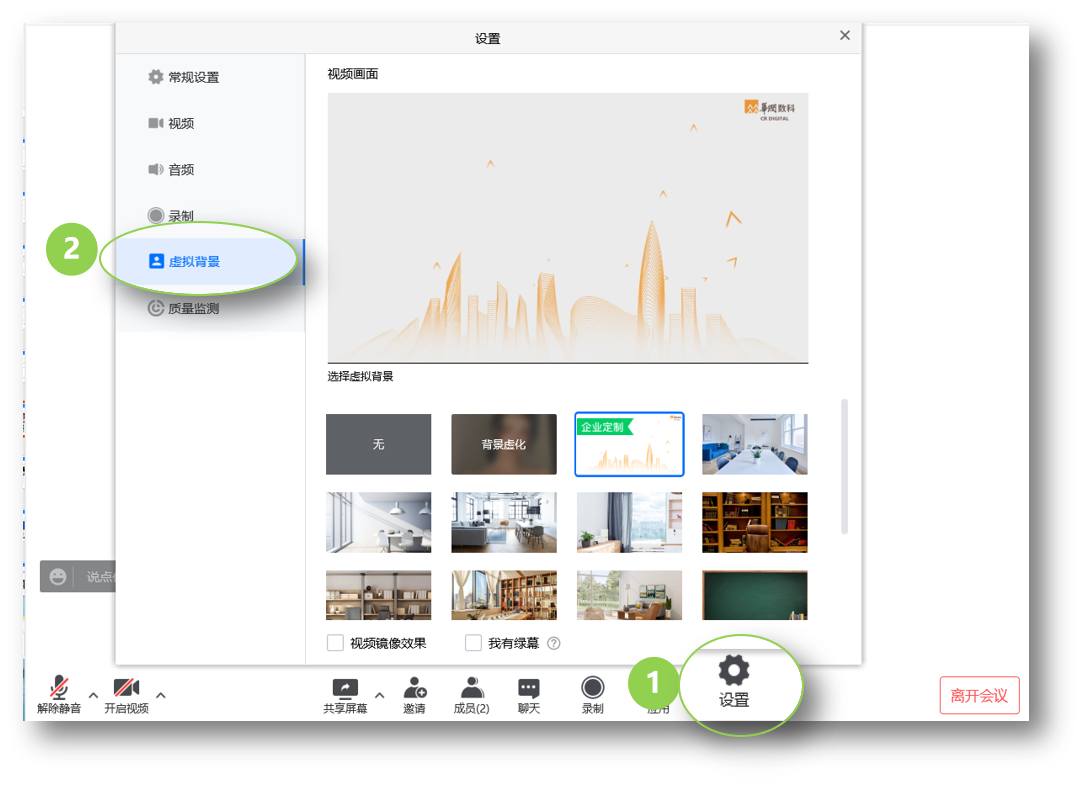Open the Members (2) list

(471, 688)
